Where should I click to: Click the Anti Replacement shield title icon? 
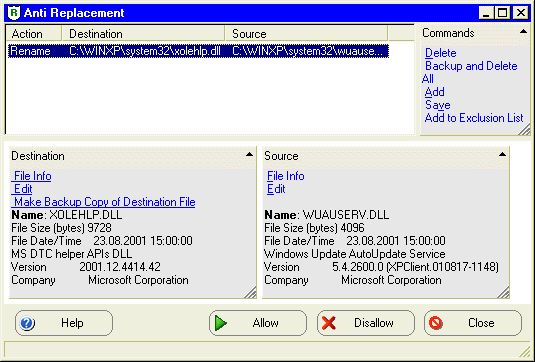(14, 13)
